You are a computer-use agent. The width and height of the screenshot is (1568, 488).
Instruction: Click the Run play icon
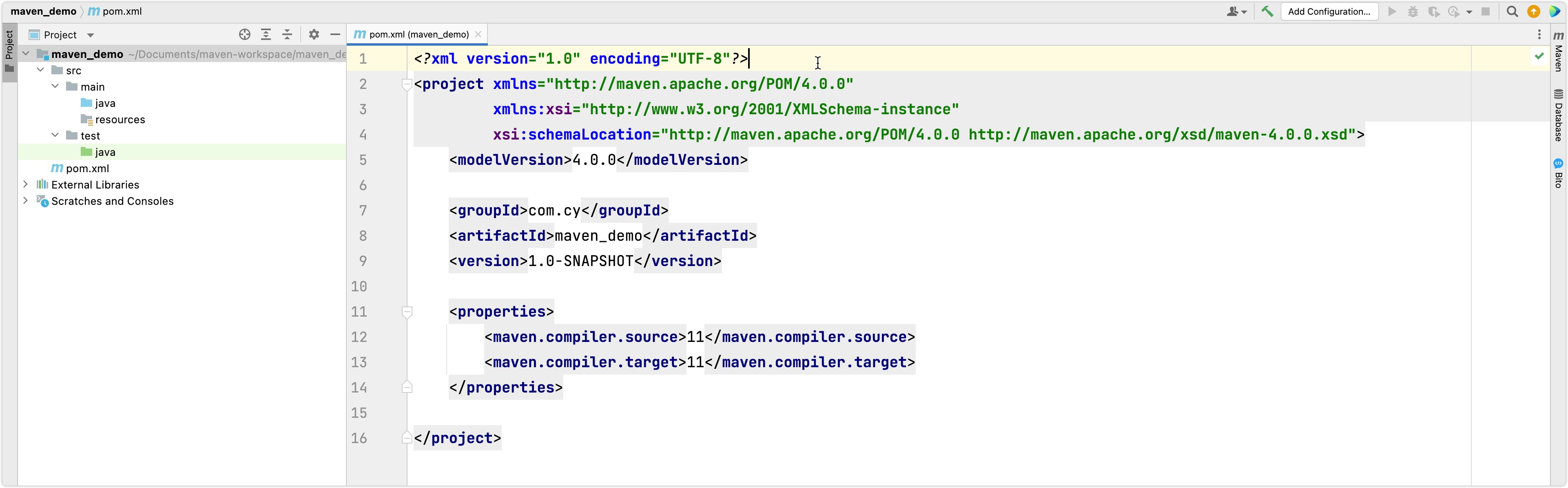[1392, 11]
